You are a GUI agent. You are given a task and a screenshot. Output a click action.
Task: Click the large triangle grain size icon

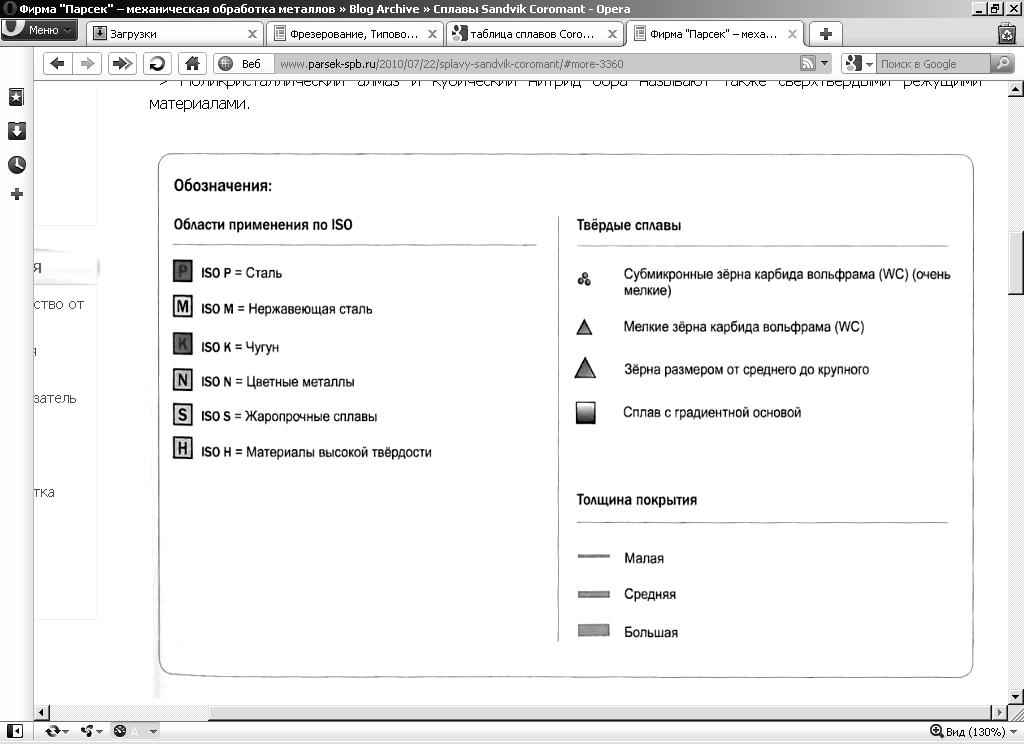click(x=585, y=368)
